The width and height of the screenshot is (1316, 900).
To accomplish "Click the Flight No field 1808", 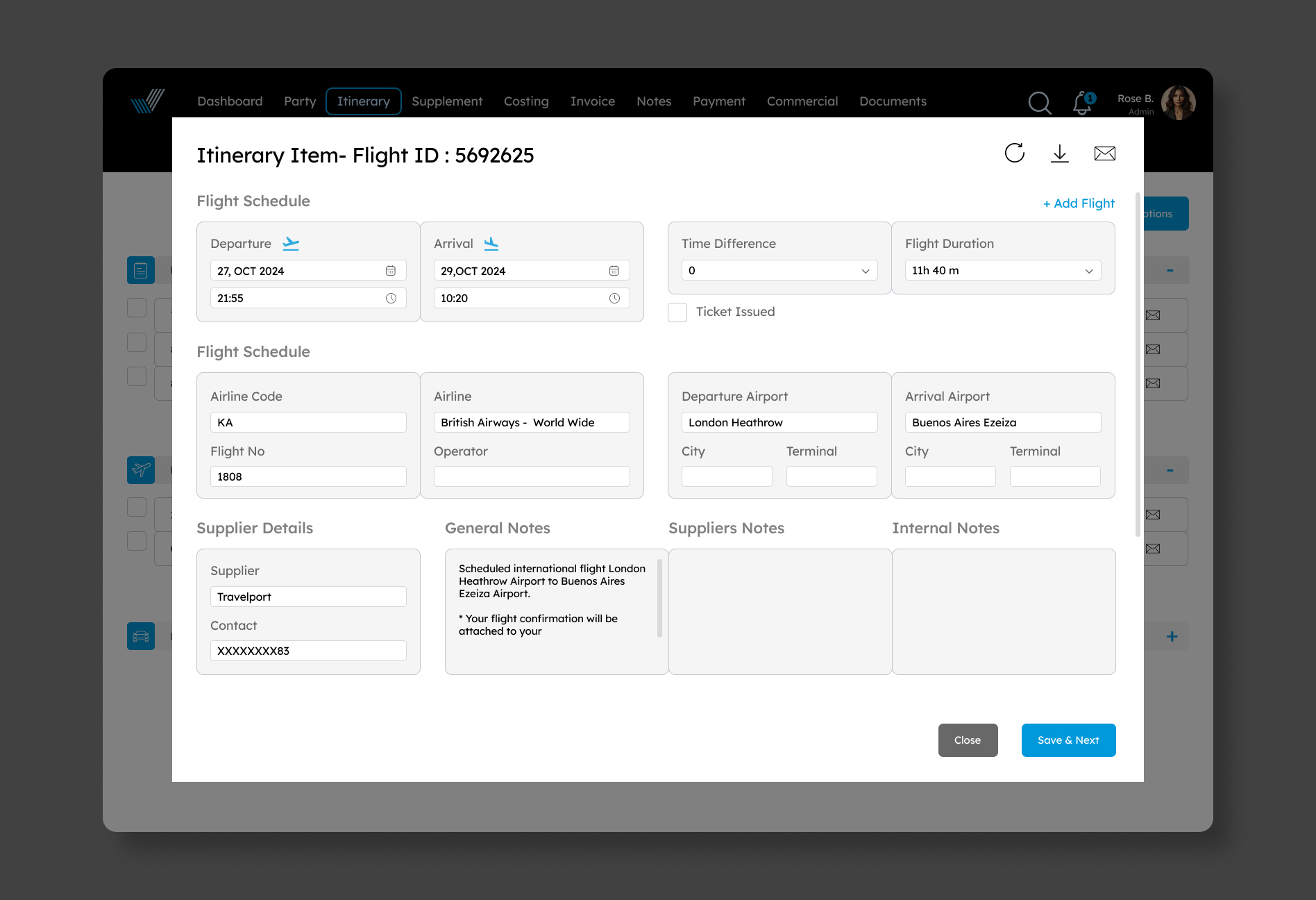I will (x=308, y=476).
